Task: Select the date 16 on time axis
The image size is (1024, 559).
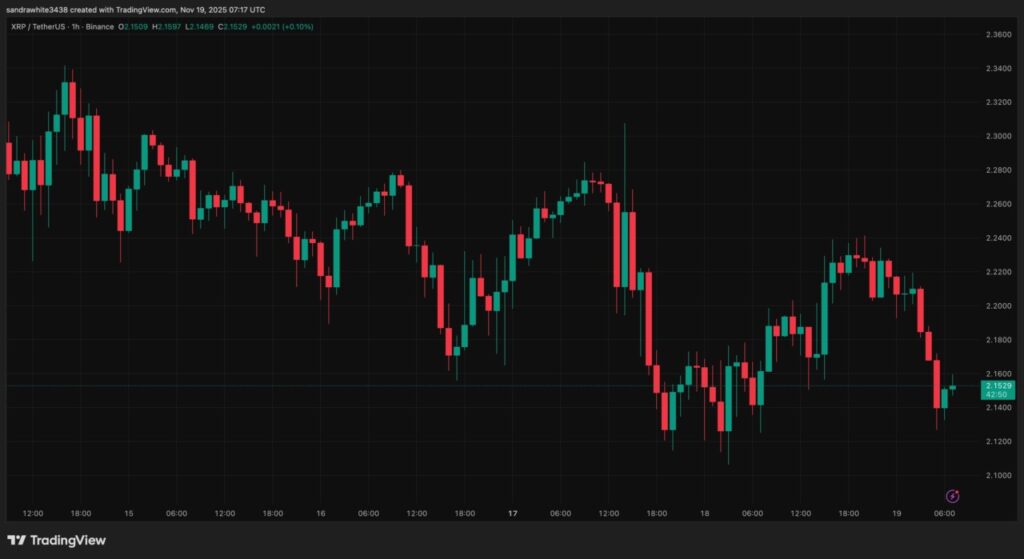Action: 320,514
